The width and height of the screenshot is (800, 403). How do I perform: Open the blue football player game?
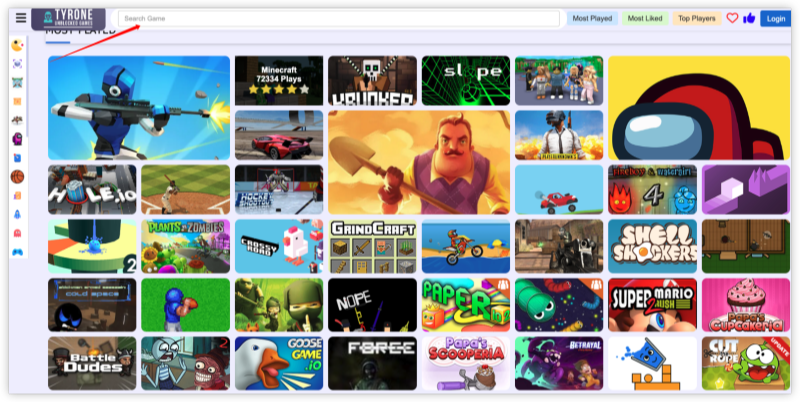(x=186, y=305)
